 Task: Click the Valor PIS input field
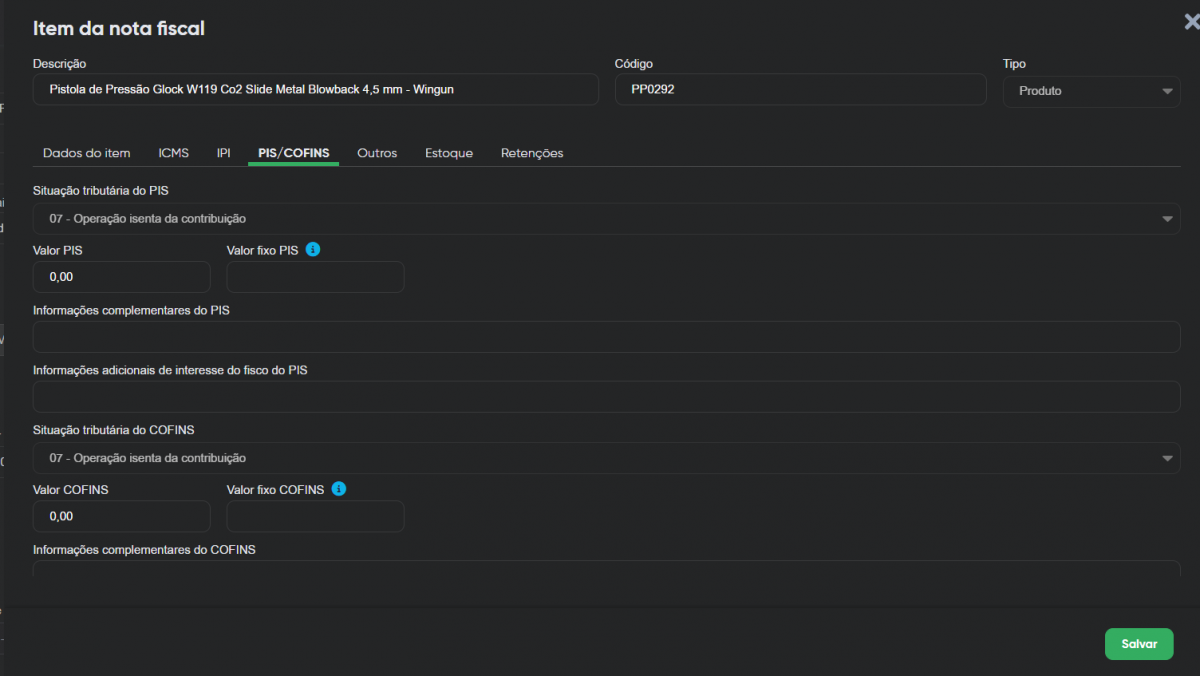pos(121,277)
